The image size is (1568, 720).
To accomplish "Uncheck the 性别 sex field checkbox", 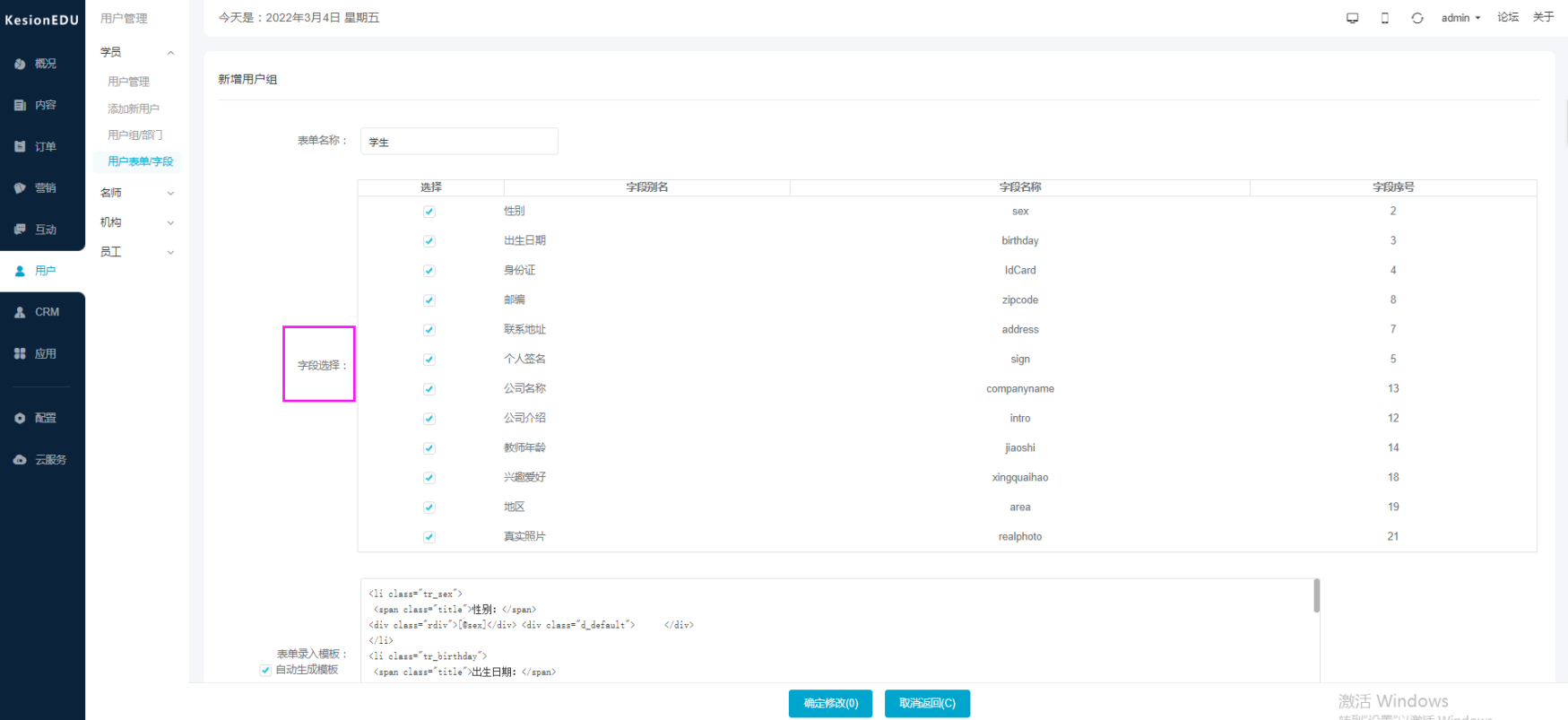I will click(429, 212).
